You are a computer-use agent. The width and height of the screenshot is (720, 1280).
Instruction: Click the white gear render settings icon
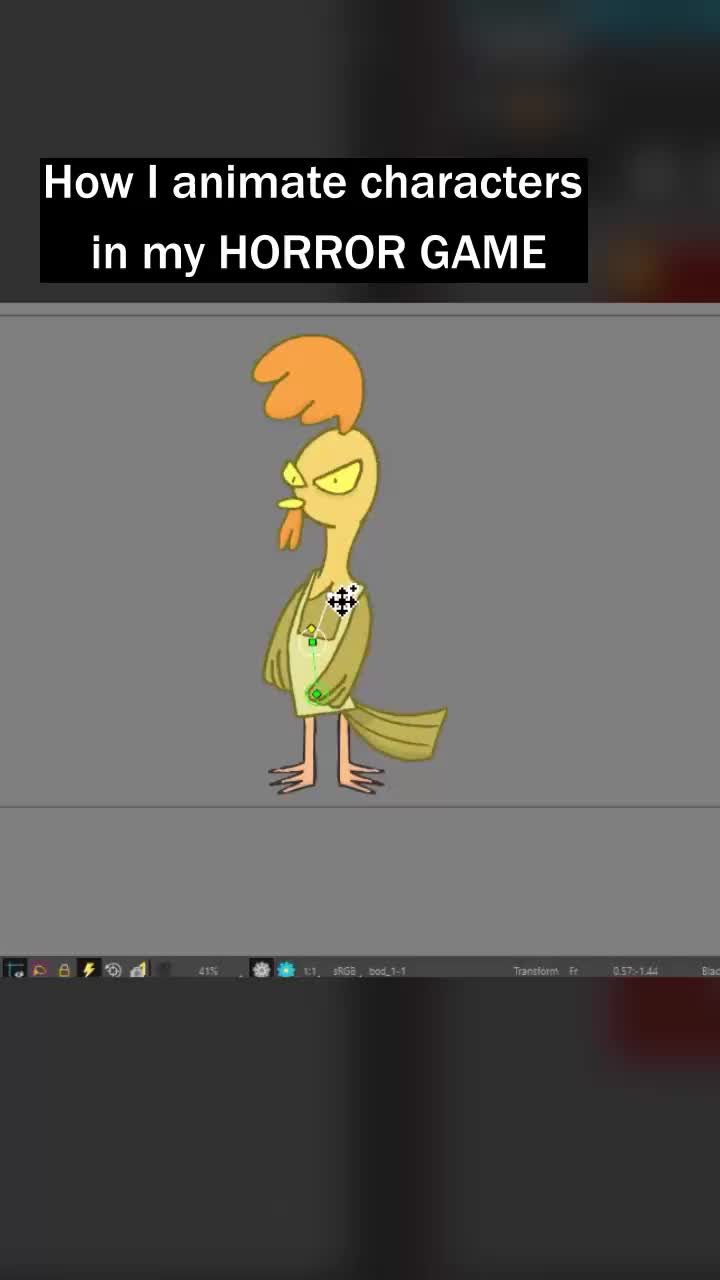click(x=261, y=970)
